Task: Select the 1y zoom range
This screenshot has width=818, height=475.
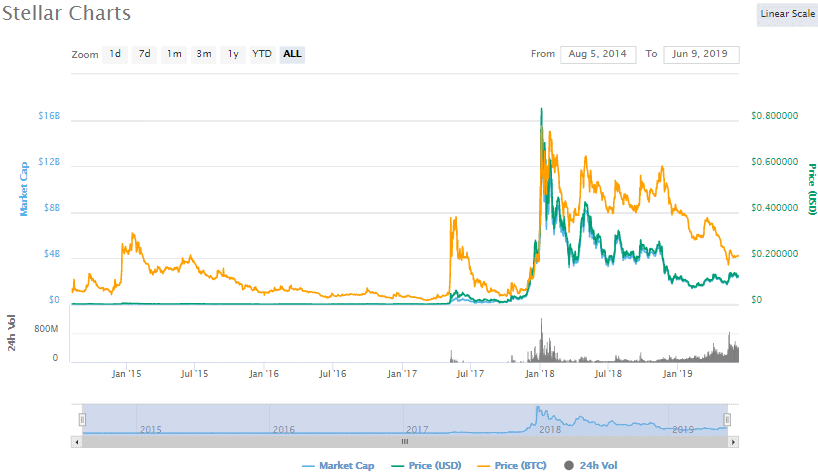Action: [x=233, y=54]
